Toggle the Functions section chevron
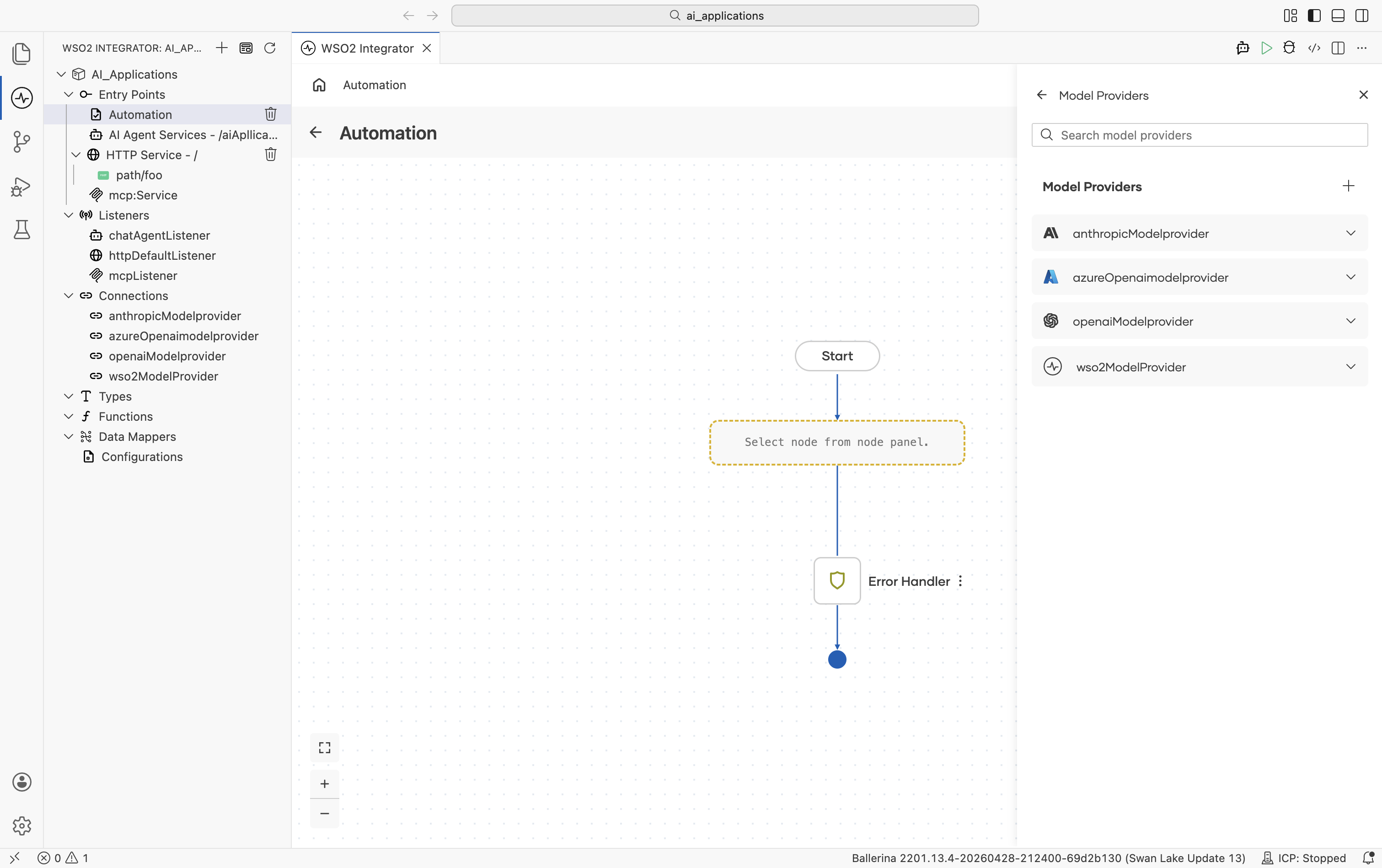This screenshot has width=1382, height=868. (x=68, y=416)
